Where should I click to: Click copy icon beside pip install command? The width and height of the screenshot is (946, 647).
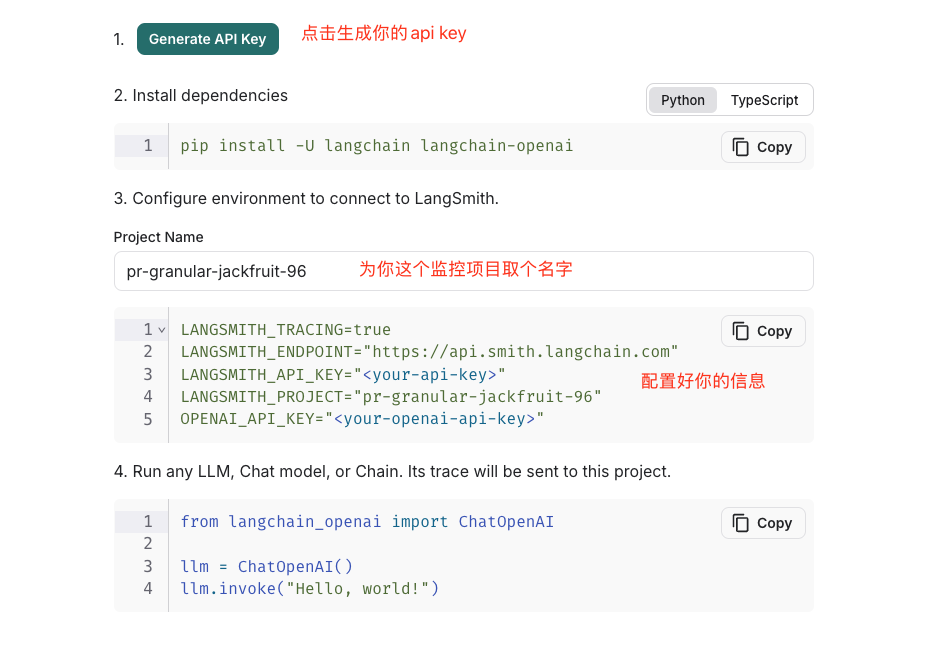click(740, 147)
